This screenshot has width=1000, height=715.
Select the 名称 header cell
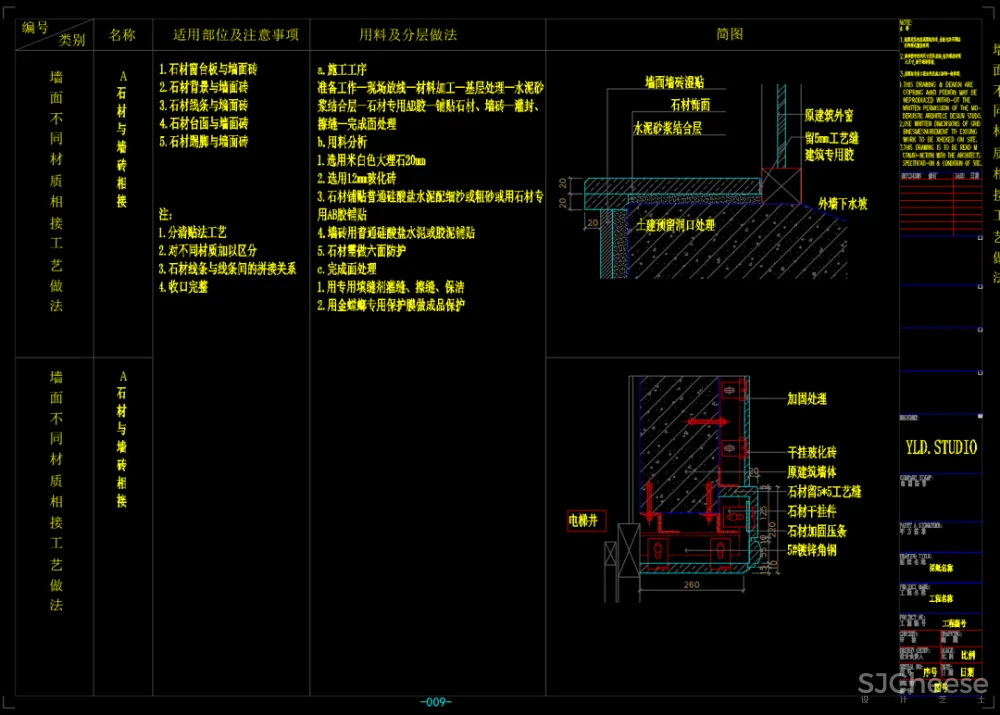[122, 35]
